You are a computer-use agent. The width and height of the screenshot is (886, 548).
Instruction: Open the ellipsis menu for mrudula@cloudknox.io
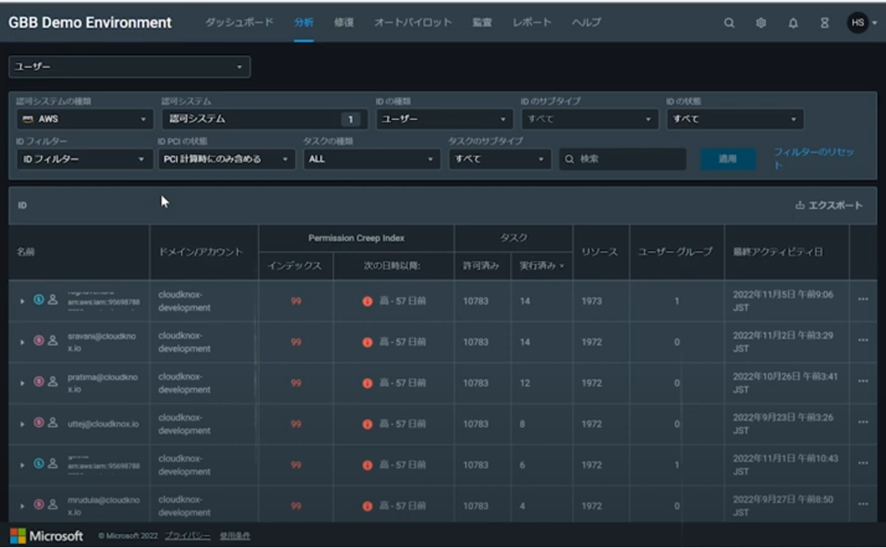tap(863, 504)
